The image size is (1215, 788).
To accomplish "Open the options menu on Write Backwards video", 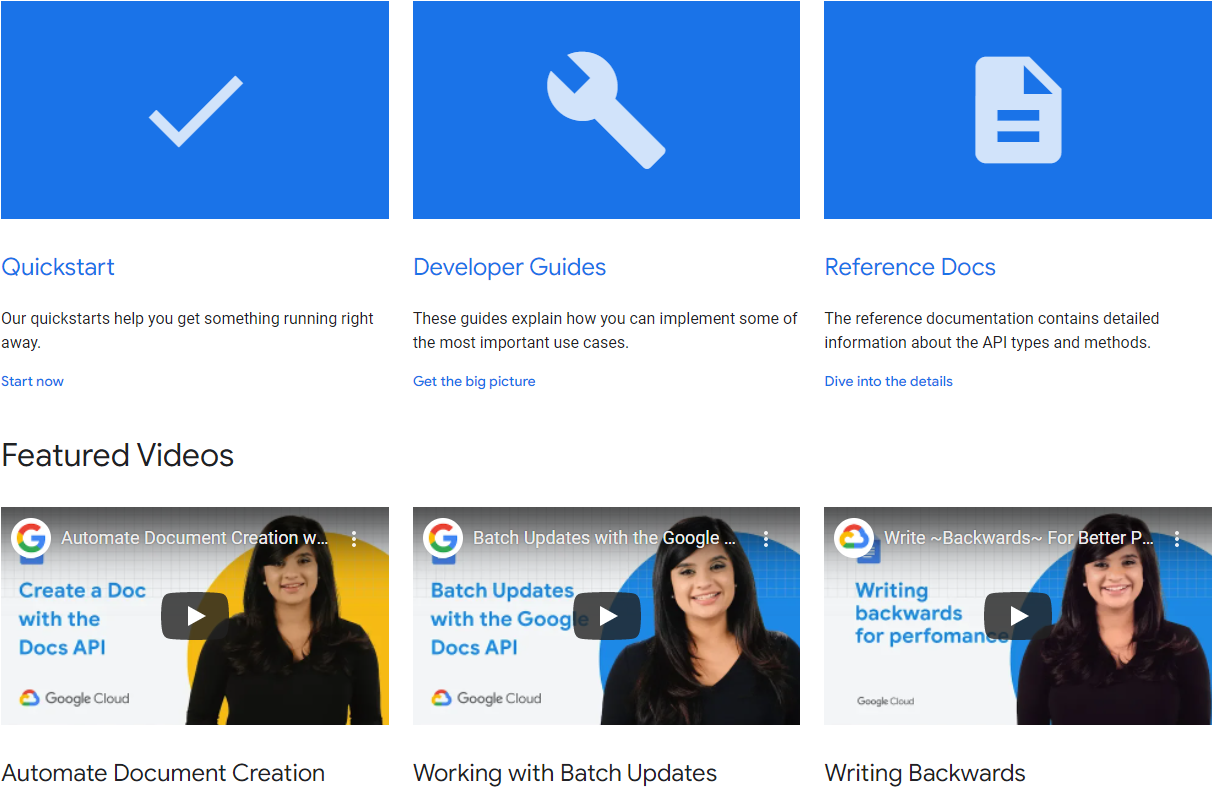I will pyautogui.click(x=1177, y=537).
